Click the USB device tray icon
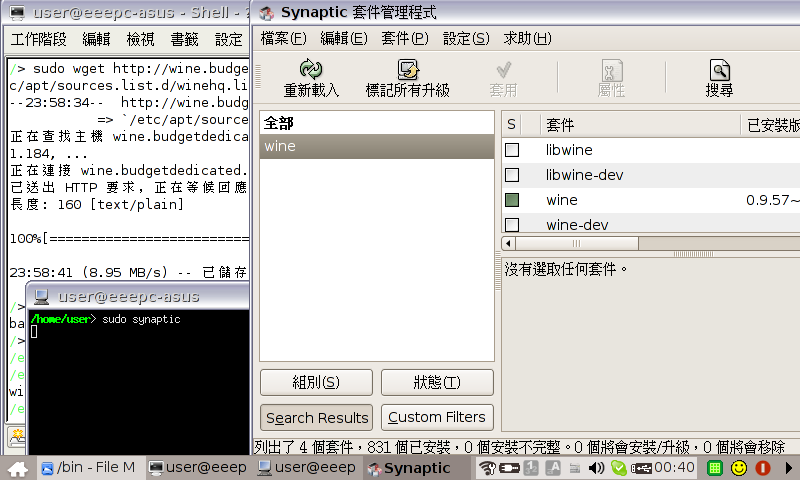 click(x=641, y=468)
